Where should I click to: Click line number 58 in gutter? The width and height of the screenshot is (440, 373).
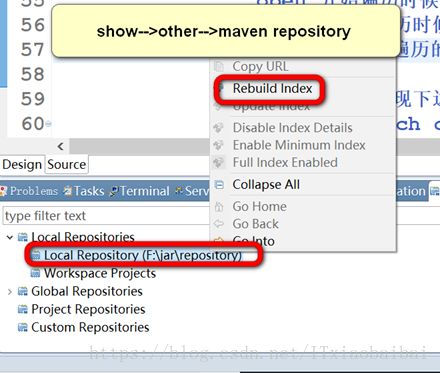pos(32,74)
